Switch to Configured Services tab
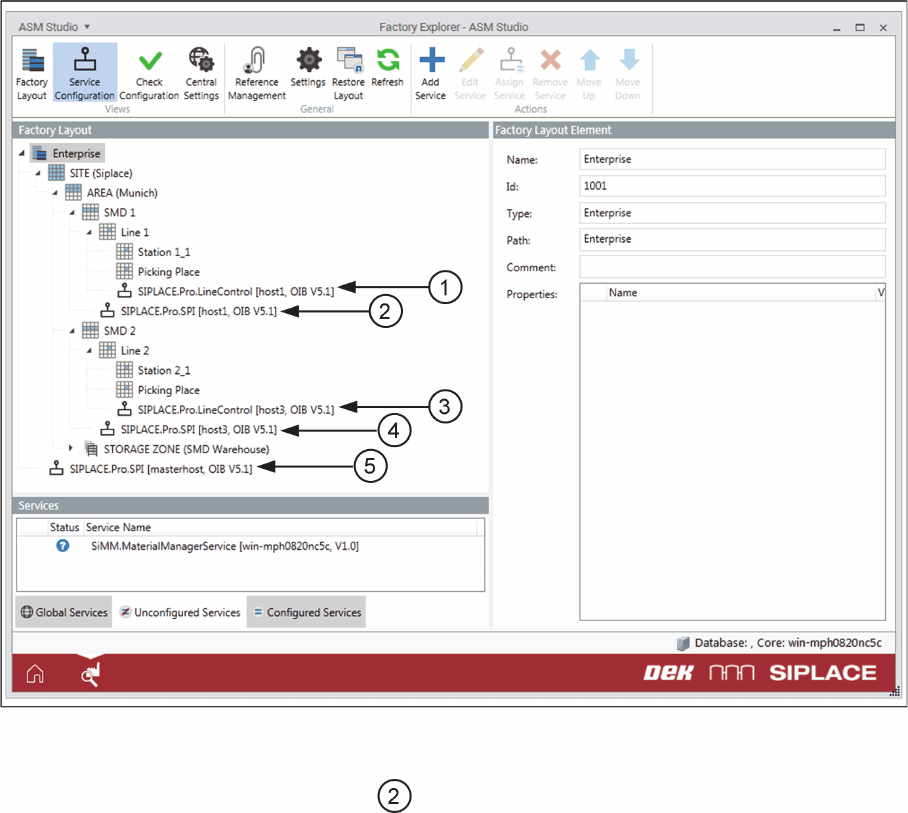This screenshot has height=813, width=908. click(306, 612)
